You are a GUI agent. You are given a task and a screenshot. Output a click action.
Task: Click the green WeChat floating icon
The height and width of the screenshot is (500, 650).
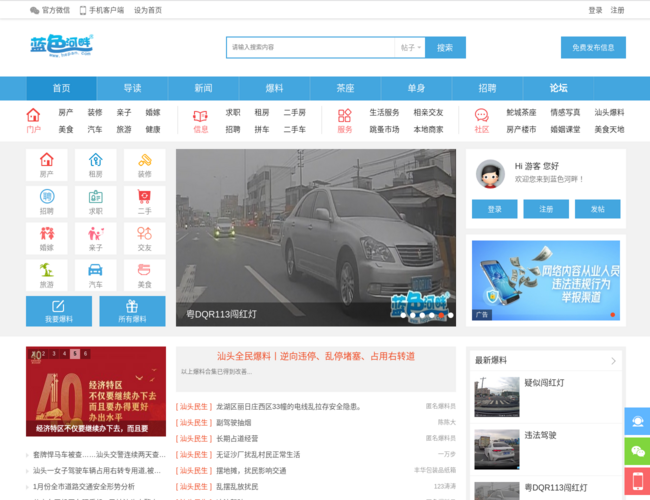tap(637, 452)
